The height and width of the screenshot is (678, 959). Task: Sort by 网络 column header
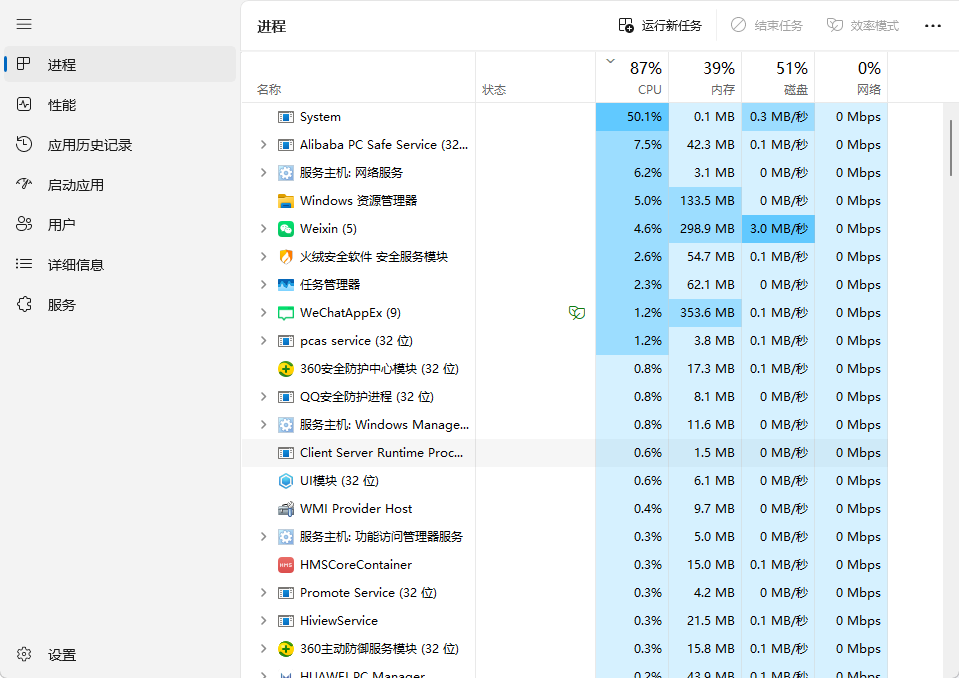tap(851, 77)
